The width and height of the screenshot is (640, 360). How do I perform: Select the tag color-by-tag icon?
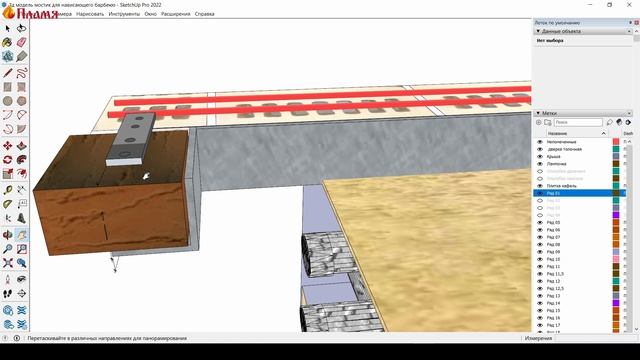click(x=619, y=122)
